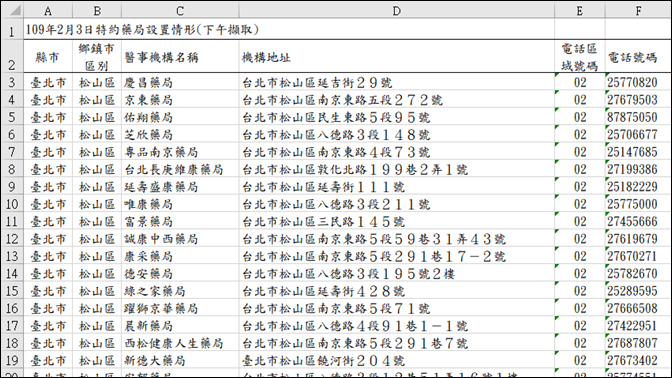Select the cell '西松健康人生藥局'

coord(180,343)
